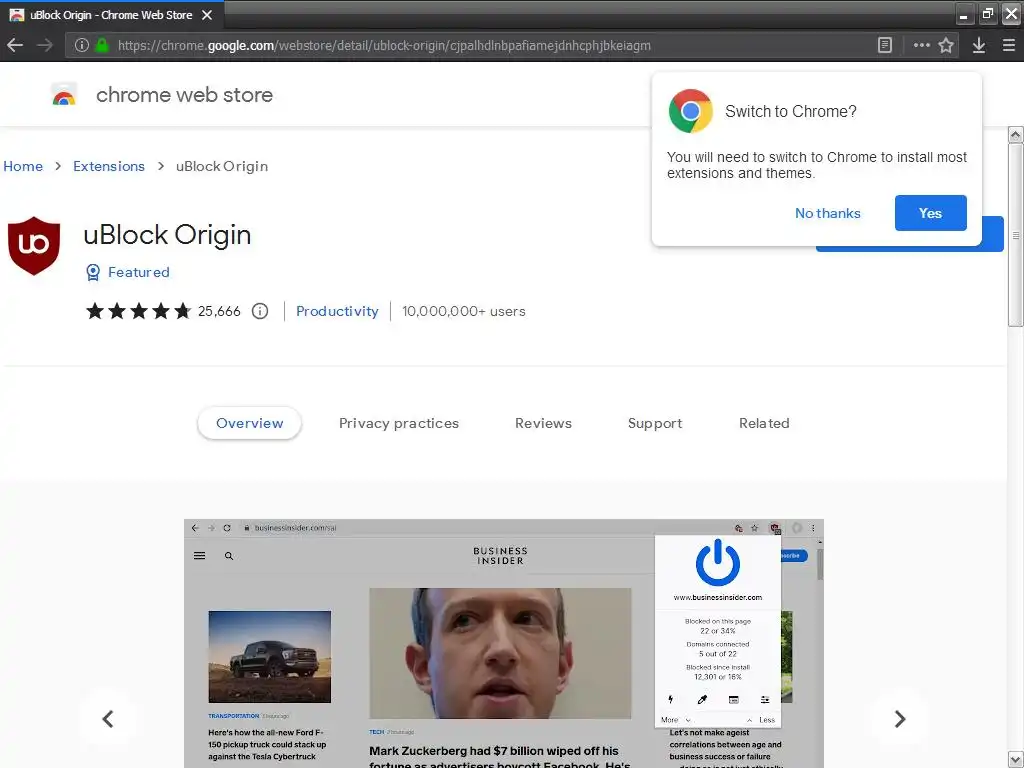Click the 10,000,000+ users text

[464, 311]
